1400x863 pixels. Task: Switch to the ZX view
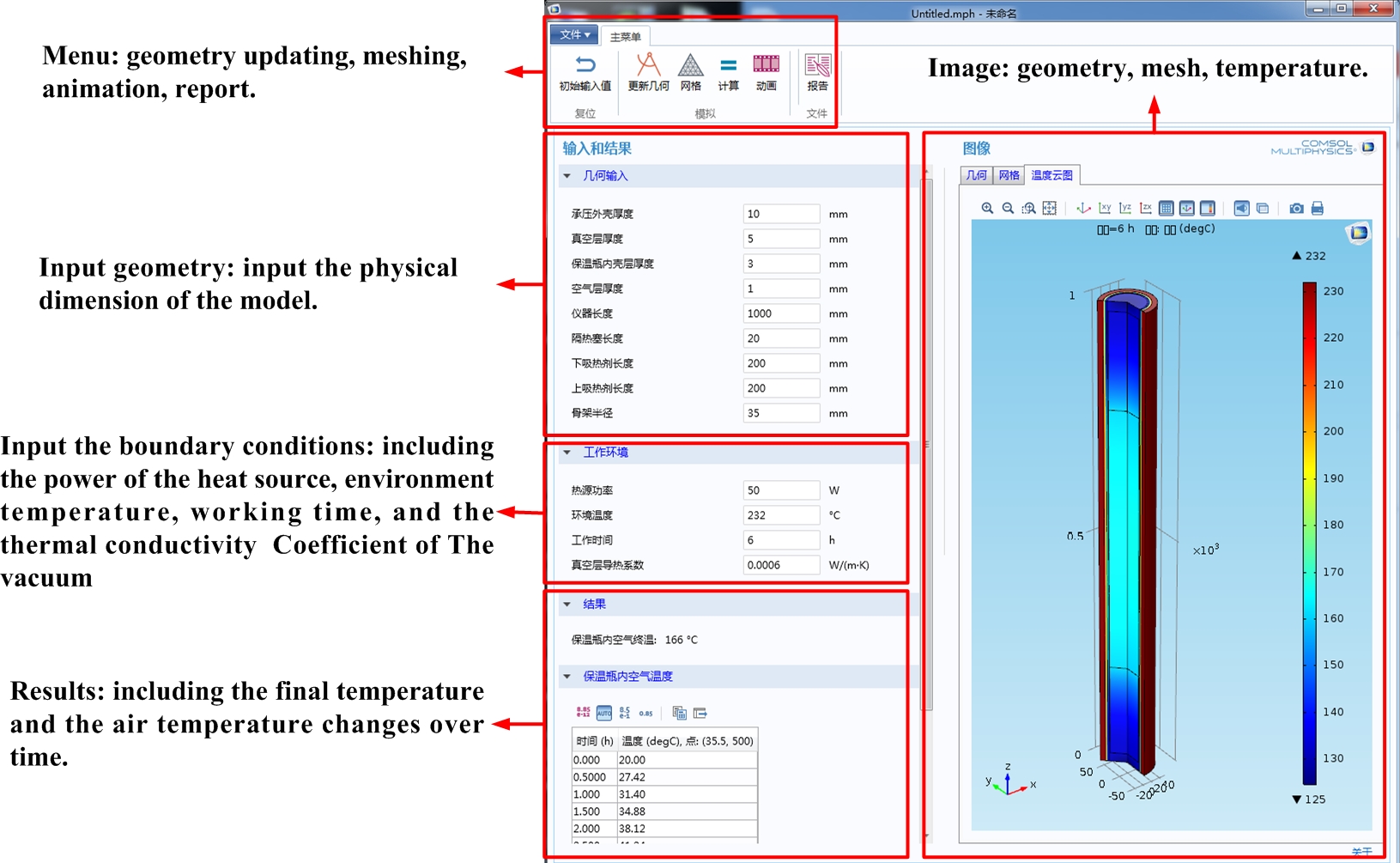[x=1146, y=208]
